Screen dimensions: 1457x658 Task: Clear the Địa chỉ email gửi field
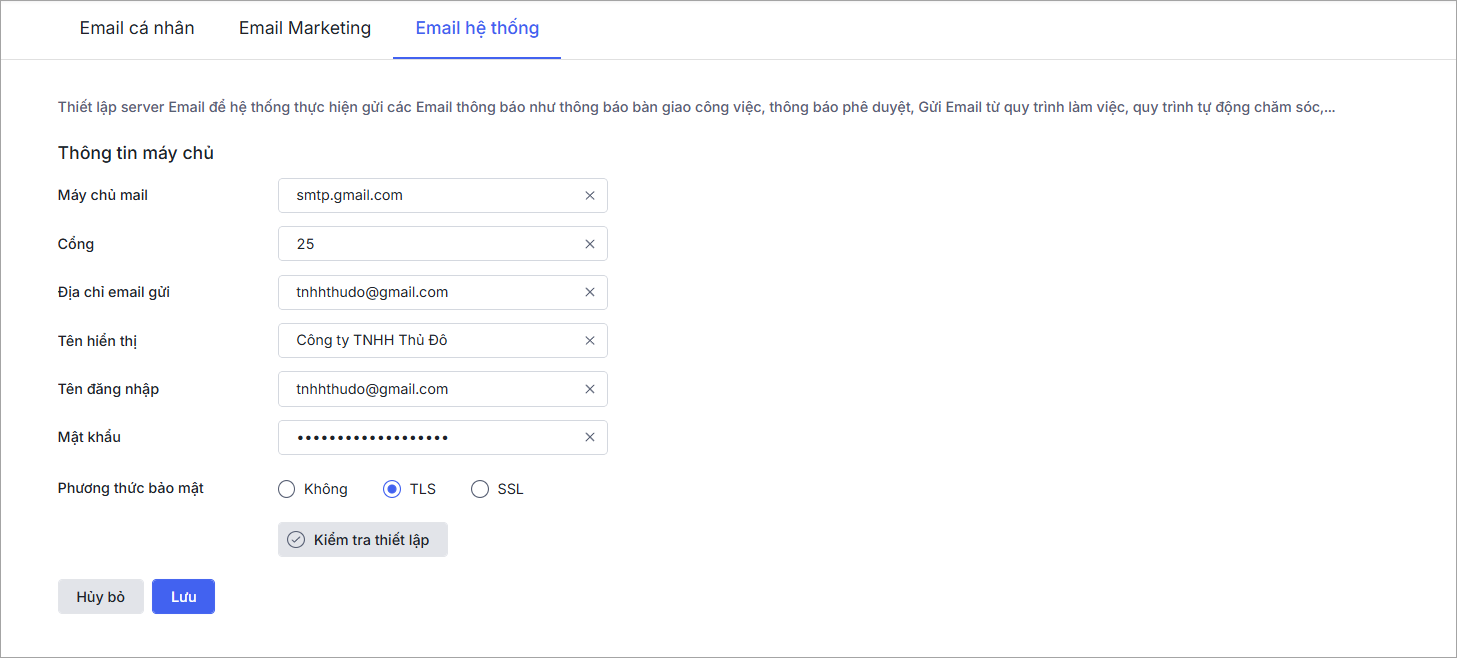point(590,292)
